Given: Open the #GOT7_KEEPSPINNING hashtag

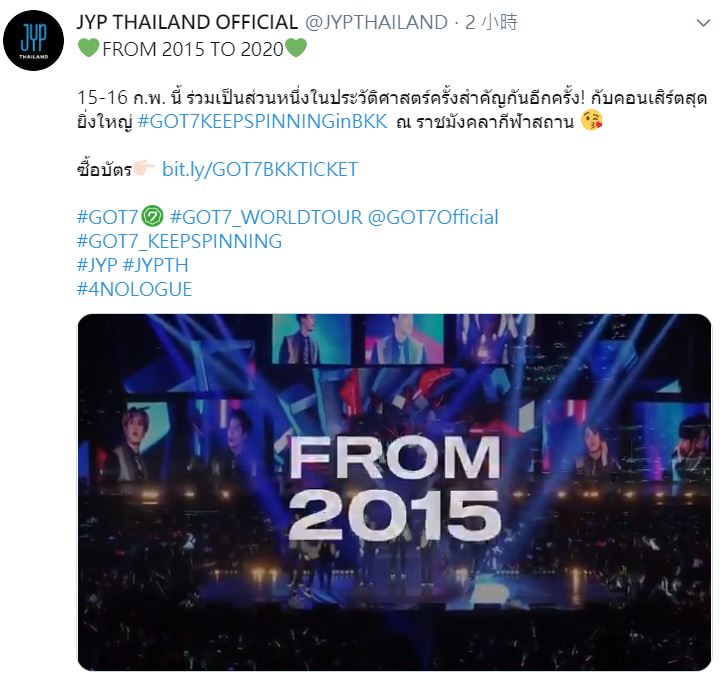Looking at the screenshot, I should (x=179, y=241).
